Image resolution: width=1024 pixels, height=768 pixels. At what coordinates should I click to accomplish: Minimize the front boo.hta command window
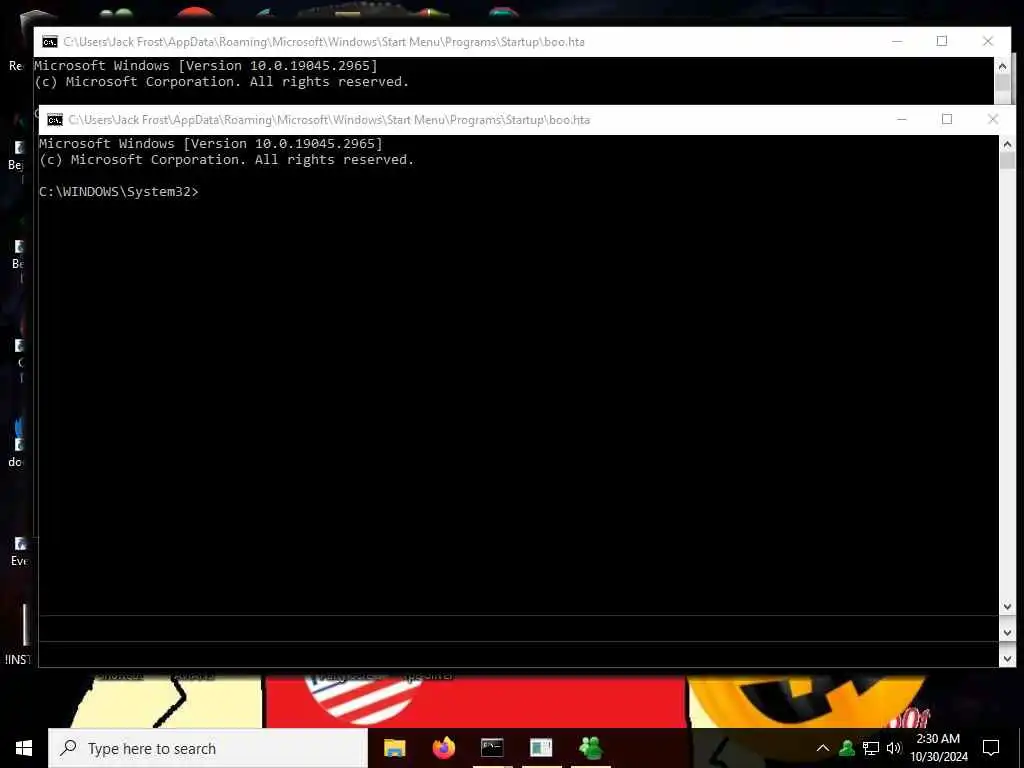pyautogui.click(x=902, y=120)
